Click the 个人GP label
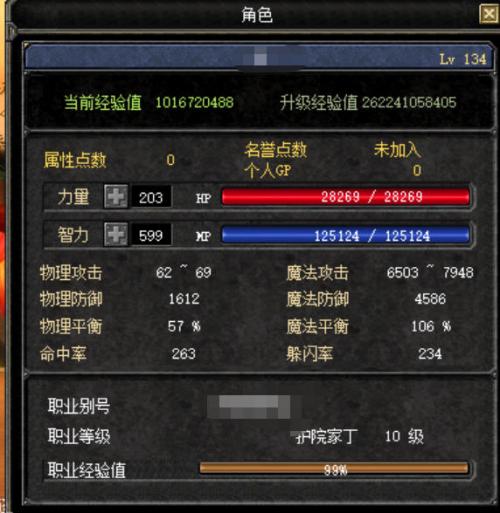Screen dimensions: 500x513 click(x=268, y=171)
